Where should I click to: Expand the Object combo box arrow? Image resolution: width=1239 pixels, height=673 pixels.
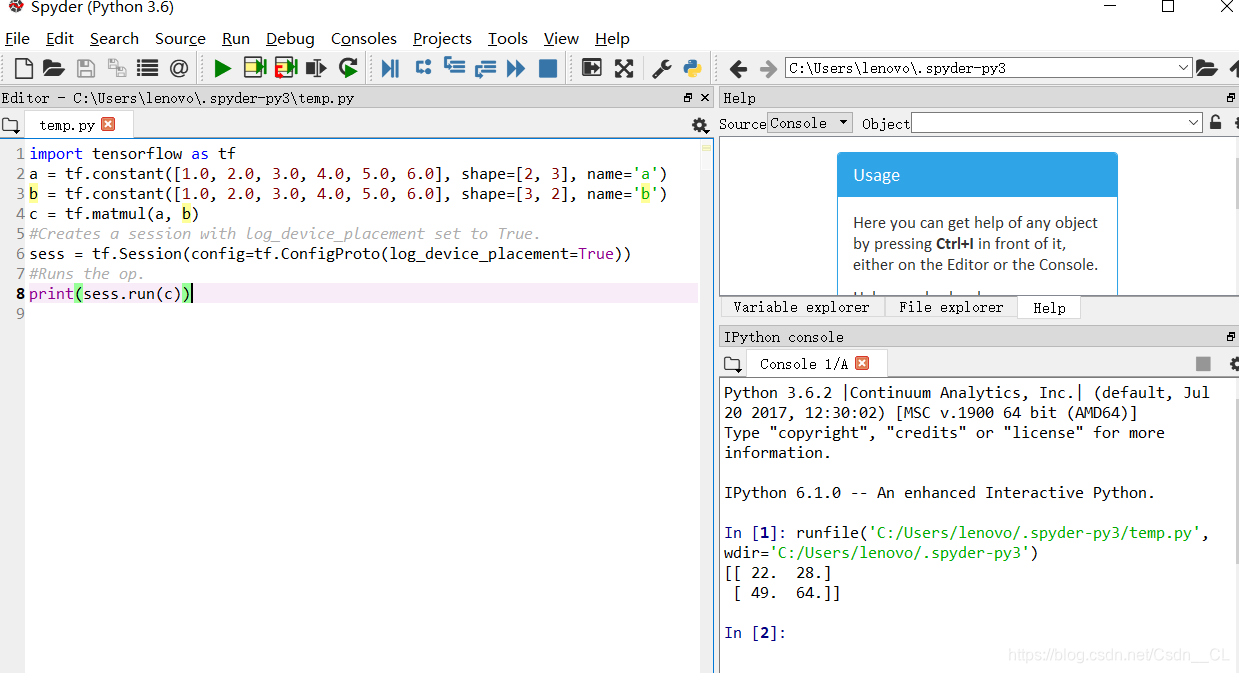1194,123
